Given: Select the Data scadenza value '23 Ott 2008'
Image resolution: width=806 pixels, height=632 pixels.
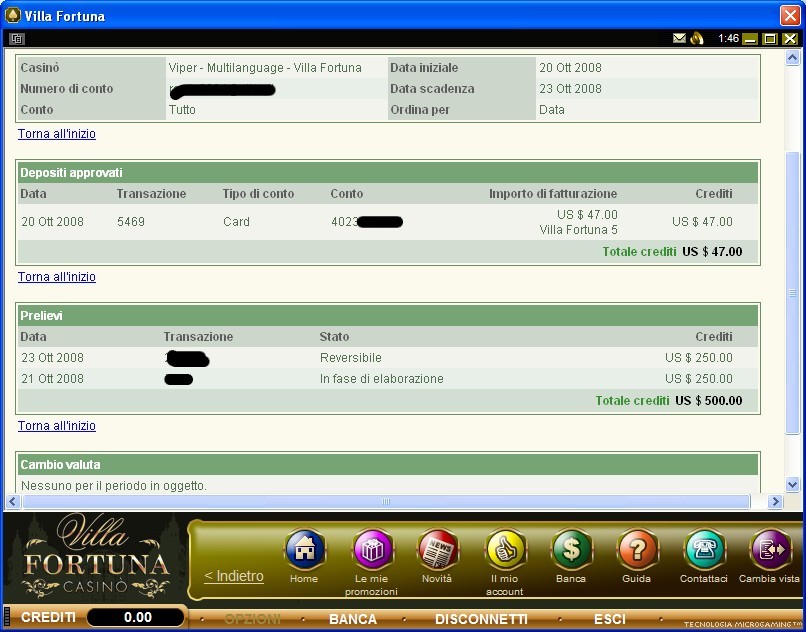Looking at the screenshot, I should [570, 89].
